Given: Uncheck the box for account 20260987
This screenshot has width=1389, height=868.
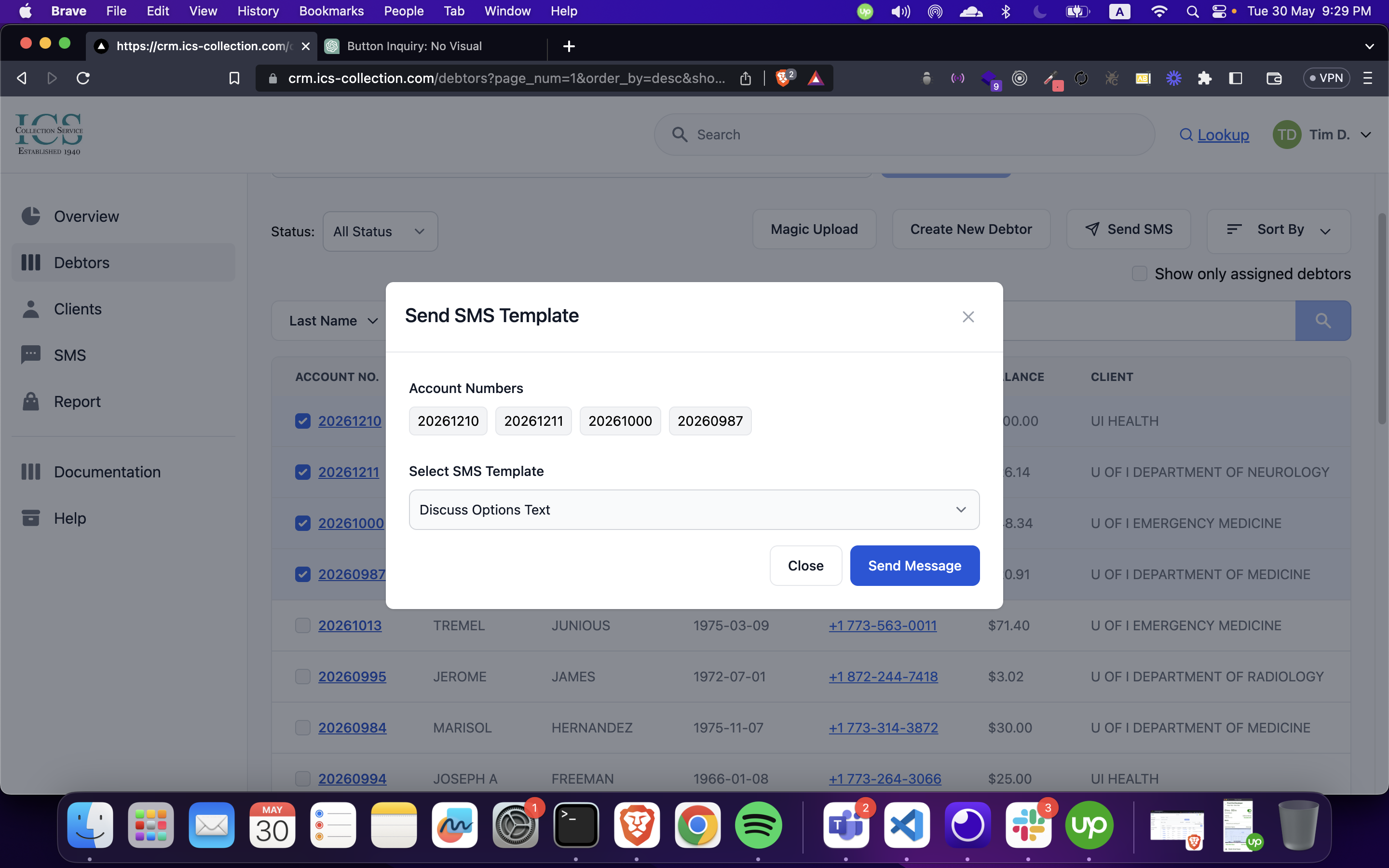Looking at the screenshot, I should point(302,574).
